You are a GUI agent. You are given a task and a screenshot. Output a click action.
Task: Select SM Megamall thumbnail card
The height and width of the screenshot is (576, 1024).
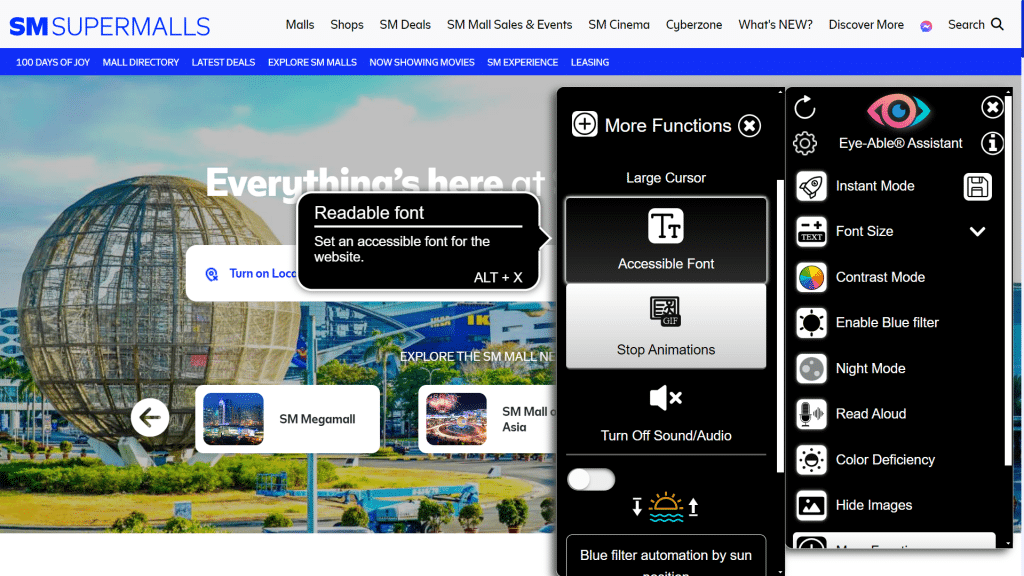click(287, 419)
